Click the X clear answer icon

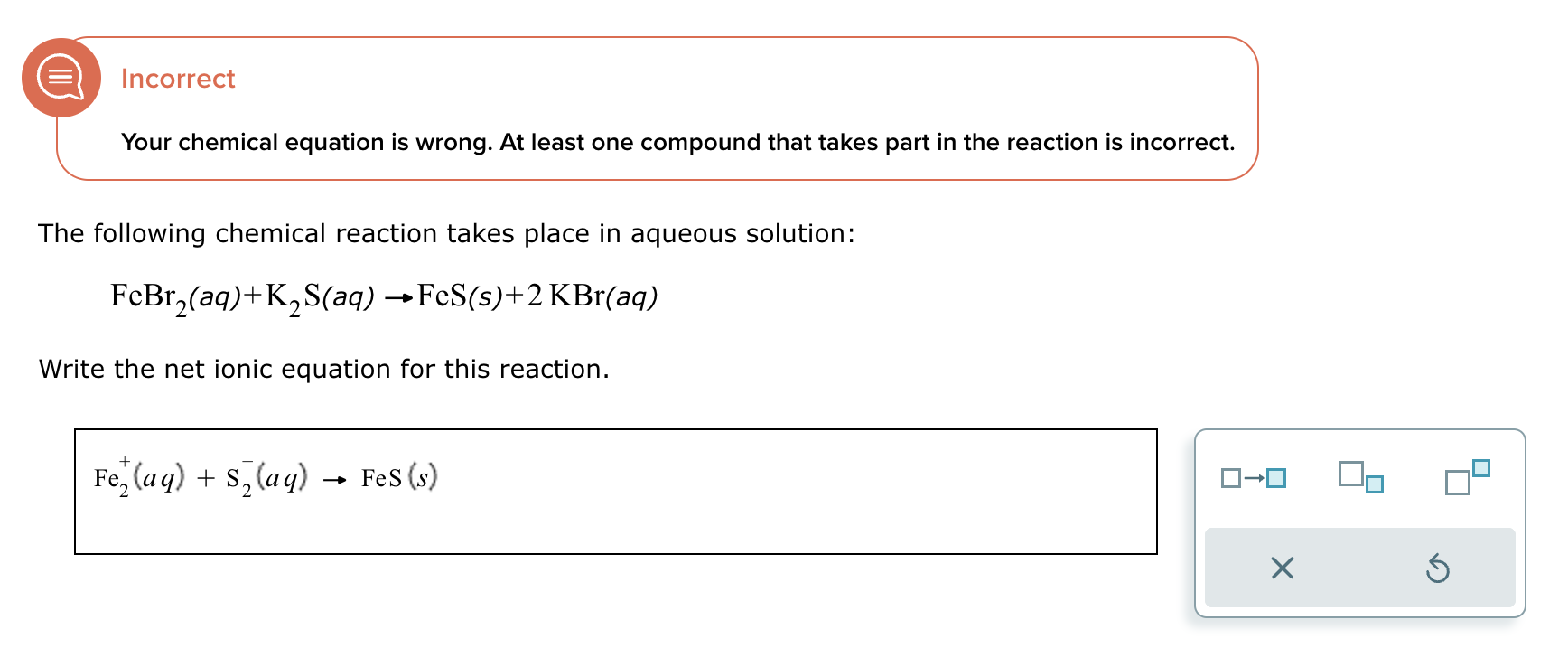click(x=1283, y=568)
